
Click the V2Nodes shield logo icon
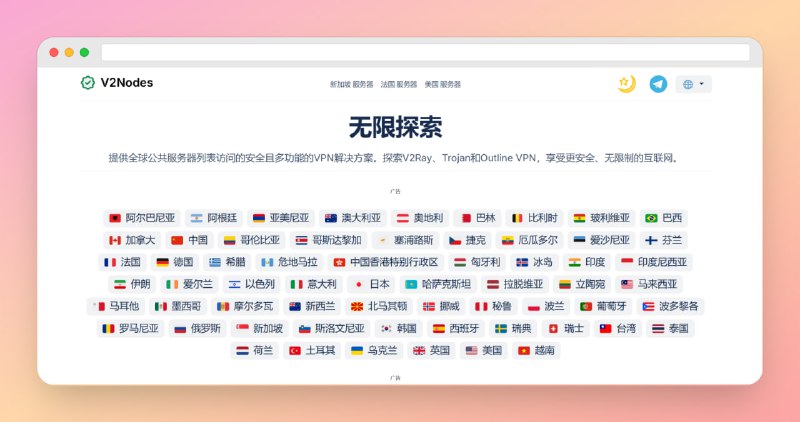coord(88,83)
